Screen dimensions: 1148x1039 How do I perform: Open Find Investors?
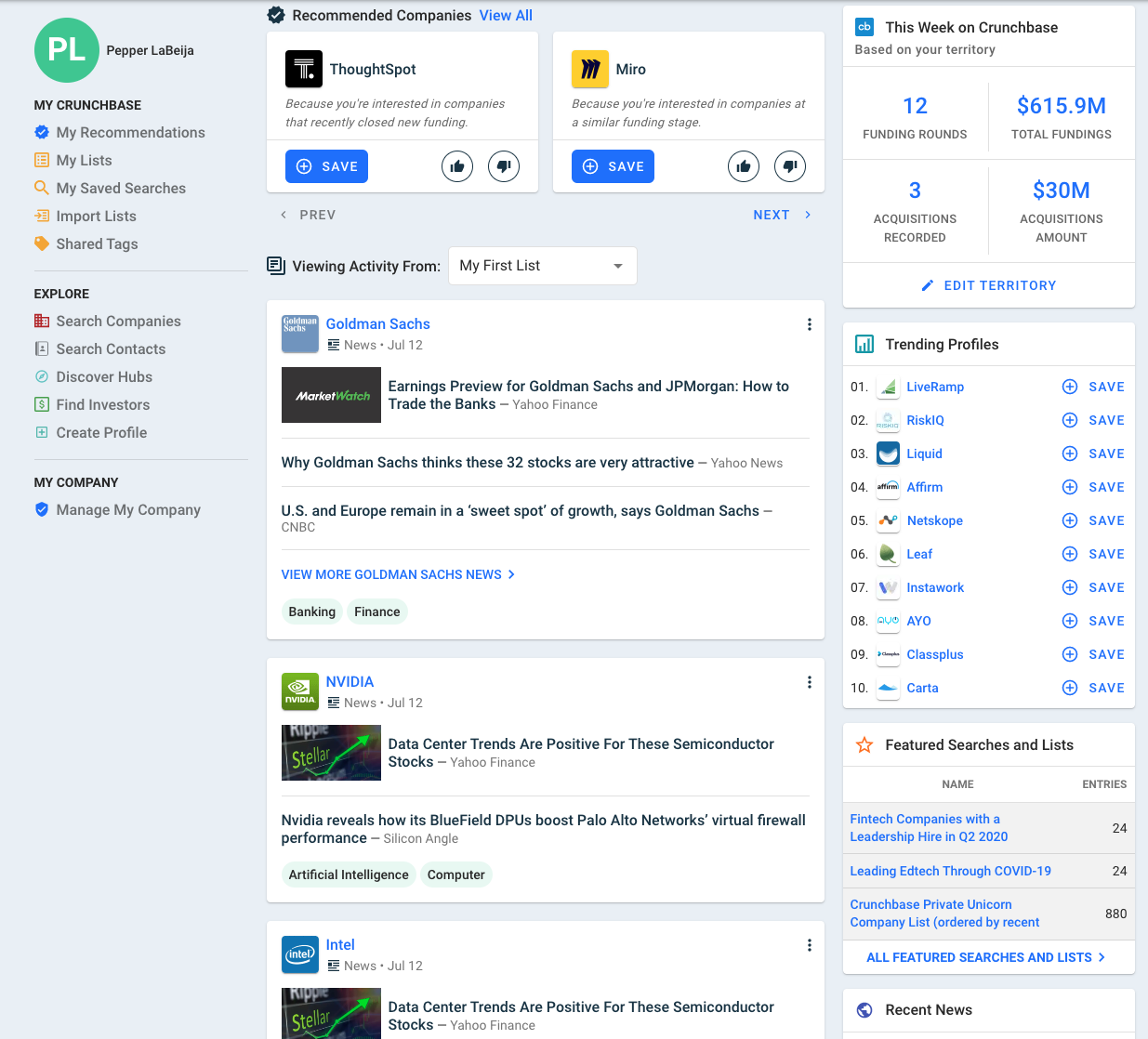92,404
